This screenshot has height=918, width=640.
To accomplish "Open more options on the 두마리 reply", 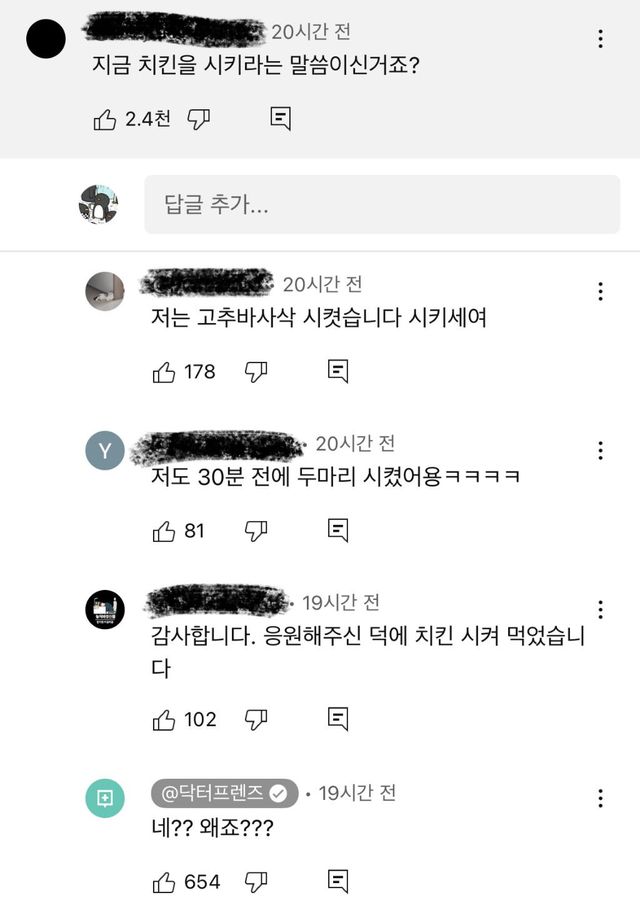I will (x=600, y=450).
